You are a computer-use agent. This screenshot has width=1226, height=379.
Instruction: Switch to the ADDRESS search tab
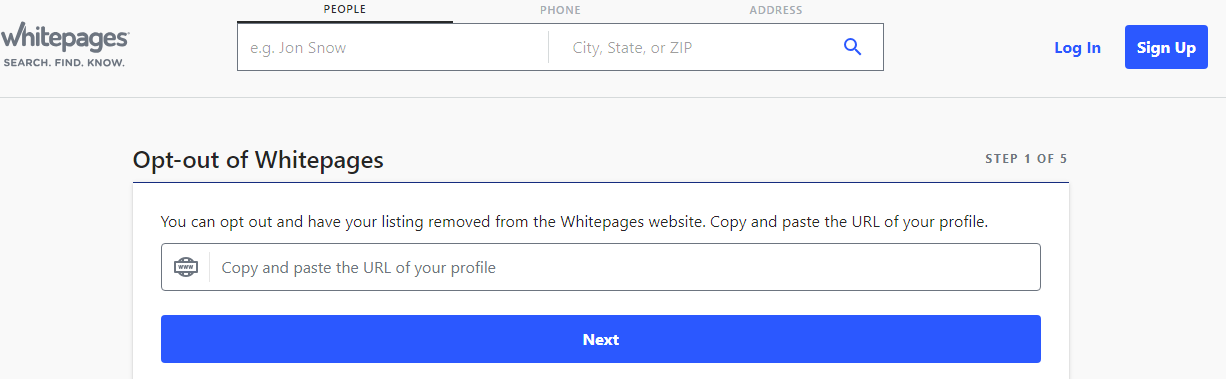pos(776,10)
